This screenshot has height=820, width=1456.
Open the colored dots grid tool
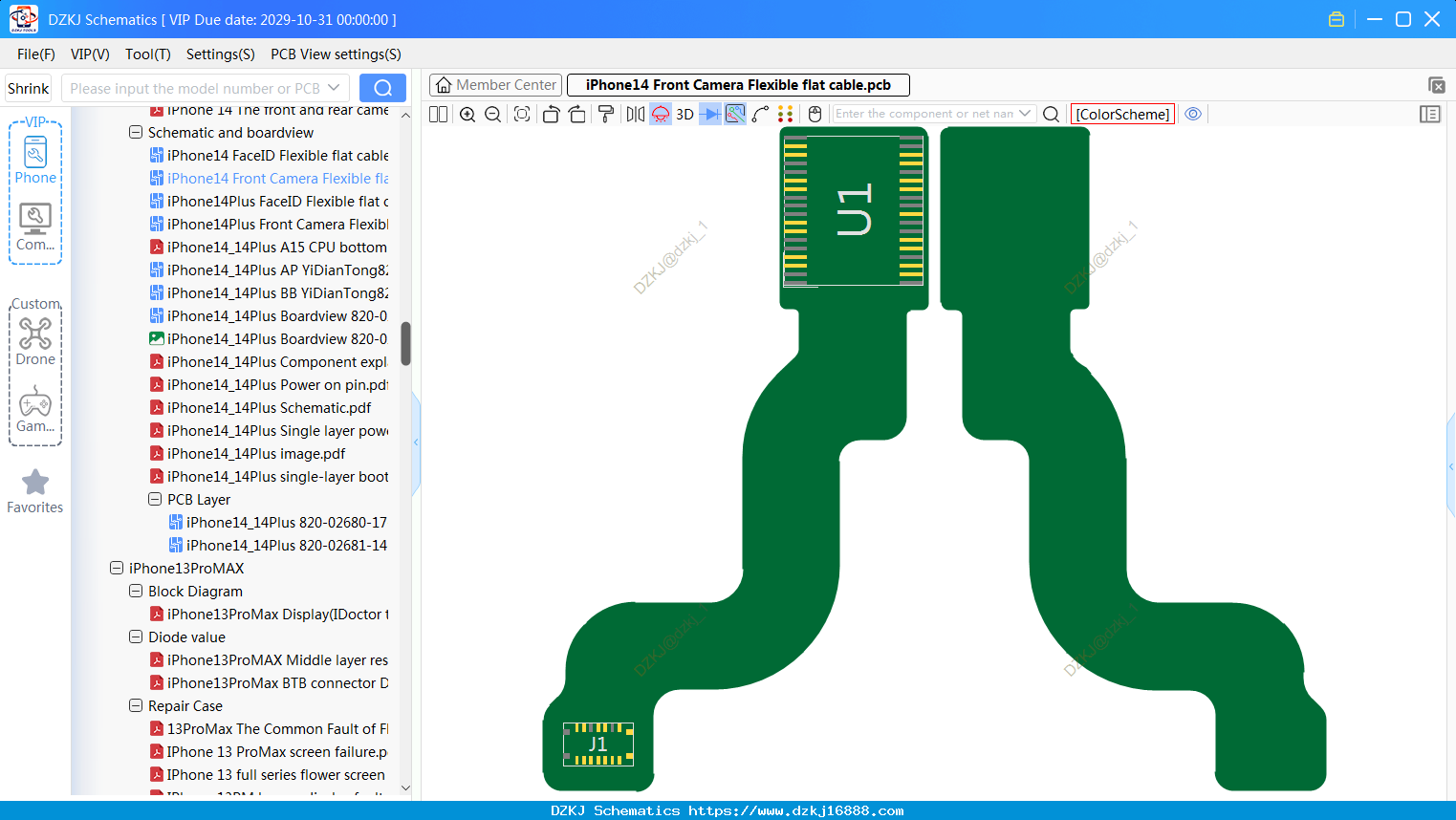tap(786, 114)
